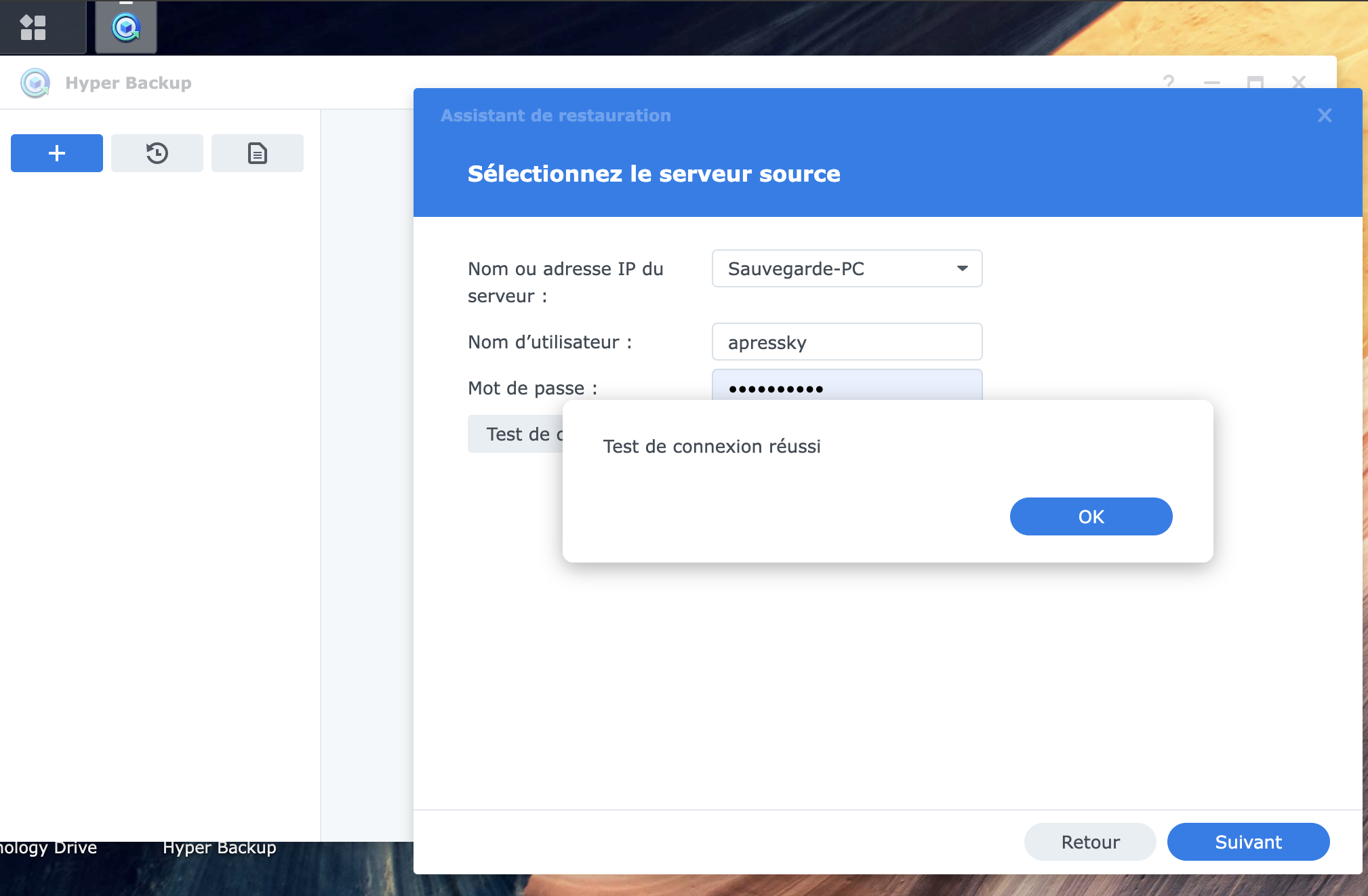Expand the Sauvegarde-PC server dropdown
This screenshot has height=896, width=1368.
click(x=962, y=268)
